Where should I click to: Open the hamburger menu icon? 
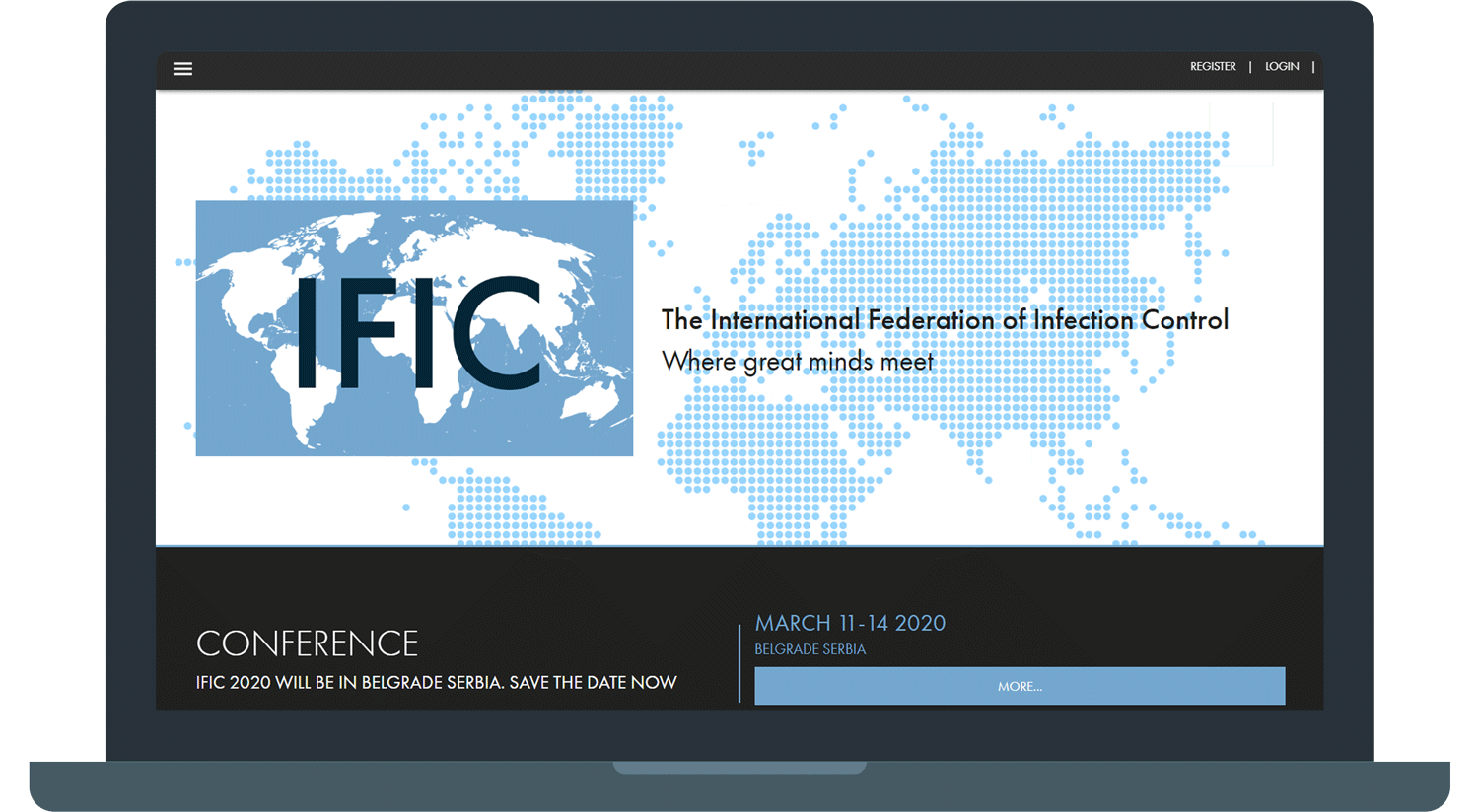[182, 69]
